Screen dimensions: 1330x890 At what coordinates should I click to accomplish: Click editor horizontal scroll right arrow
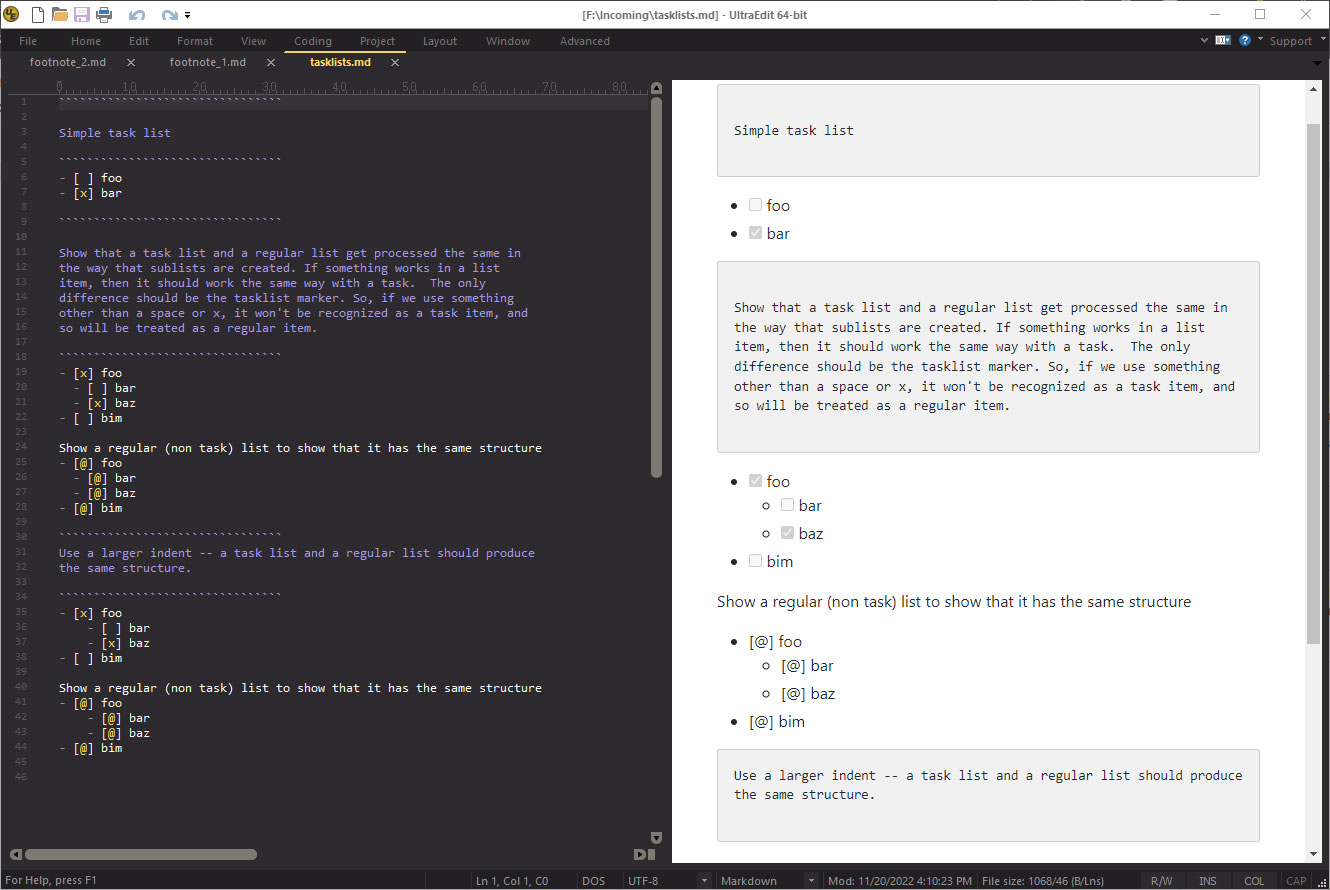click(640, 855)
